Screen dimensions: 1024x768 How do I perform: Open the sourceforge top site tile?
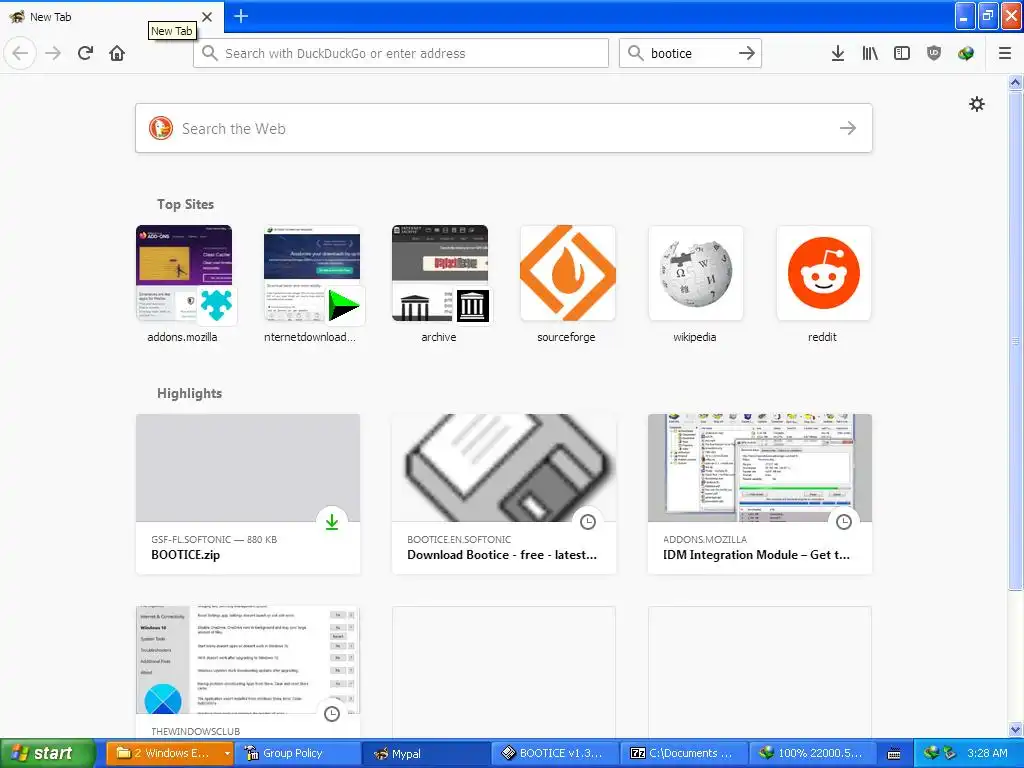[568, 285]
